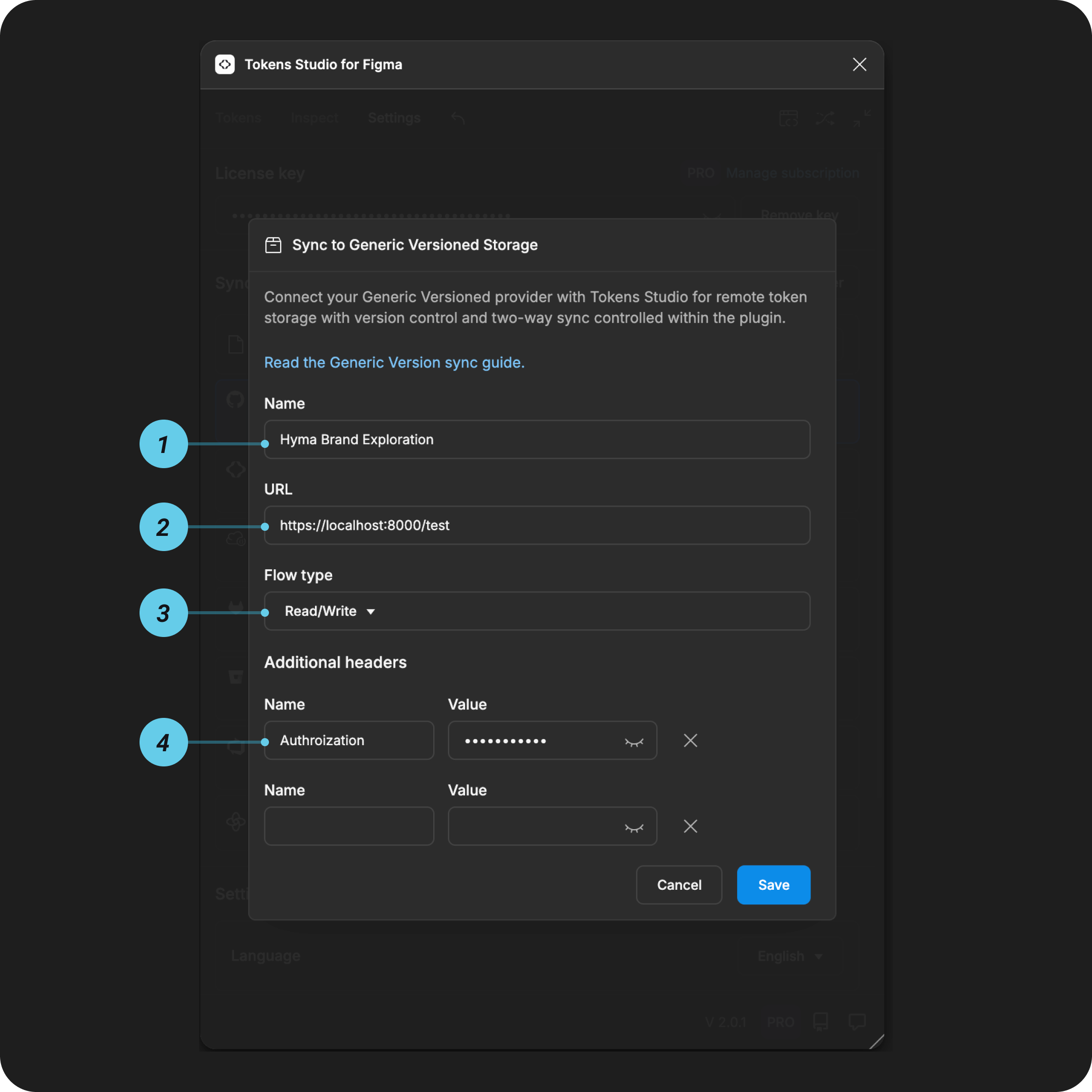Open the Read the Generic Version sync guide link
Viewport: 1092px width, 1092px height.
click(x=394, y=362)
